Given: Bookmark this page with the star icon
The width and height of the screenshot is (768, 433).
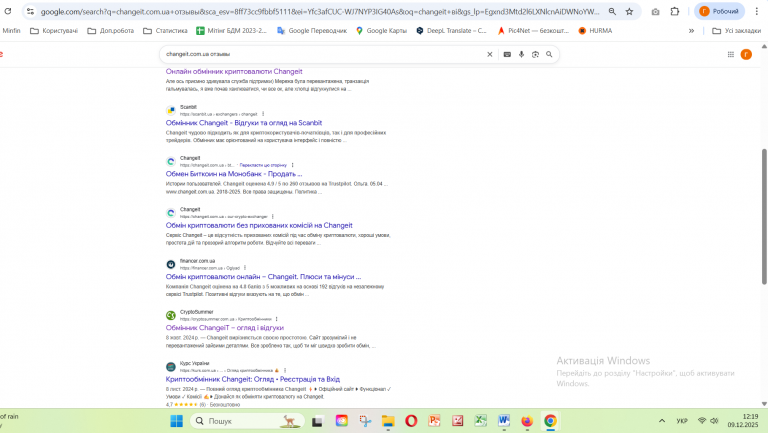Looking at the screenshot, I should (629, 11).
